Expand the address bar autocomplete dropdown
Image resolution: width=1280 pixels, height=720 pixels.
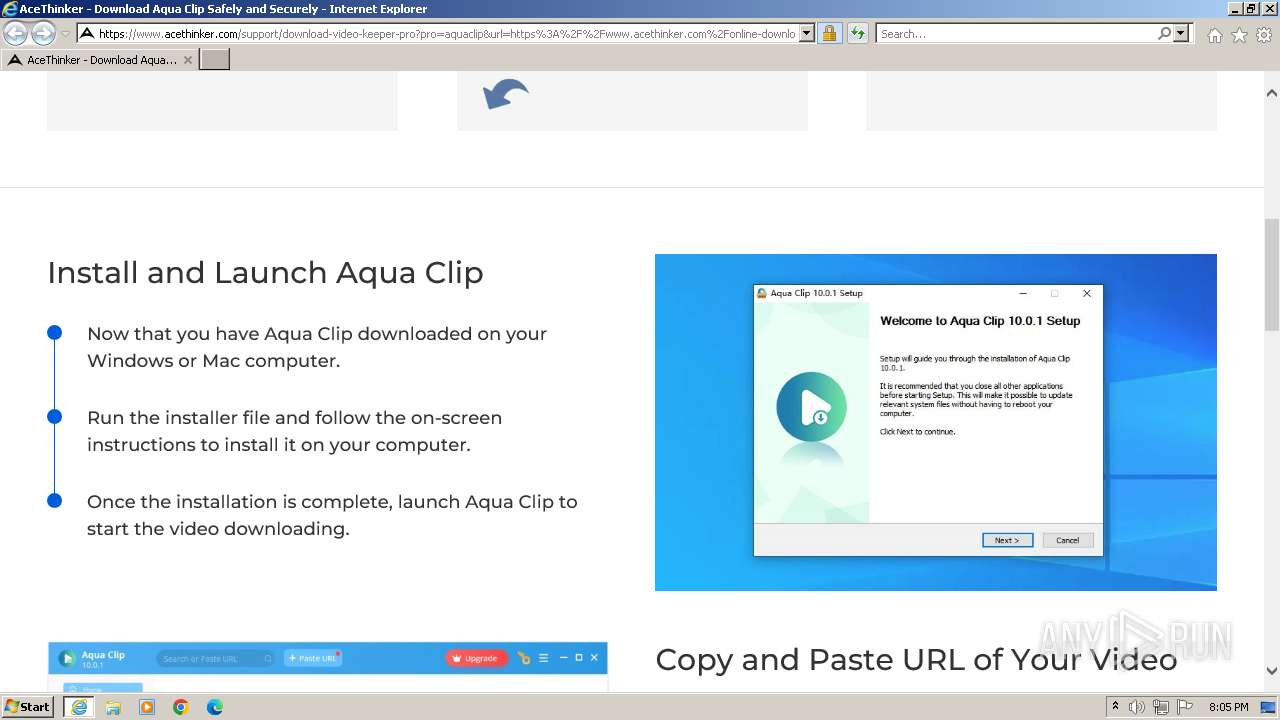[807, 34]
